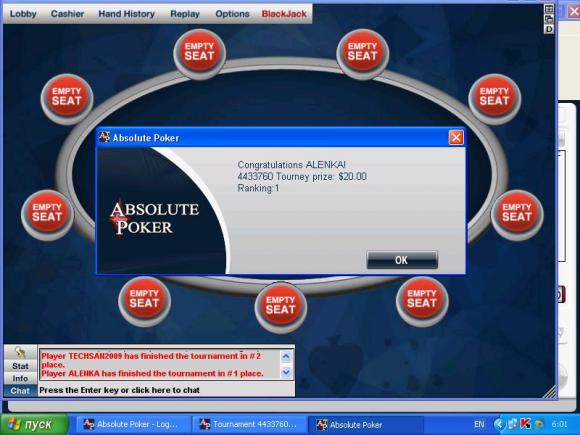Confirm the prize dialog with OK

(402, 260)
